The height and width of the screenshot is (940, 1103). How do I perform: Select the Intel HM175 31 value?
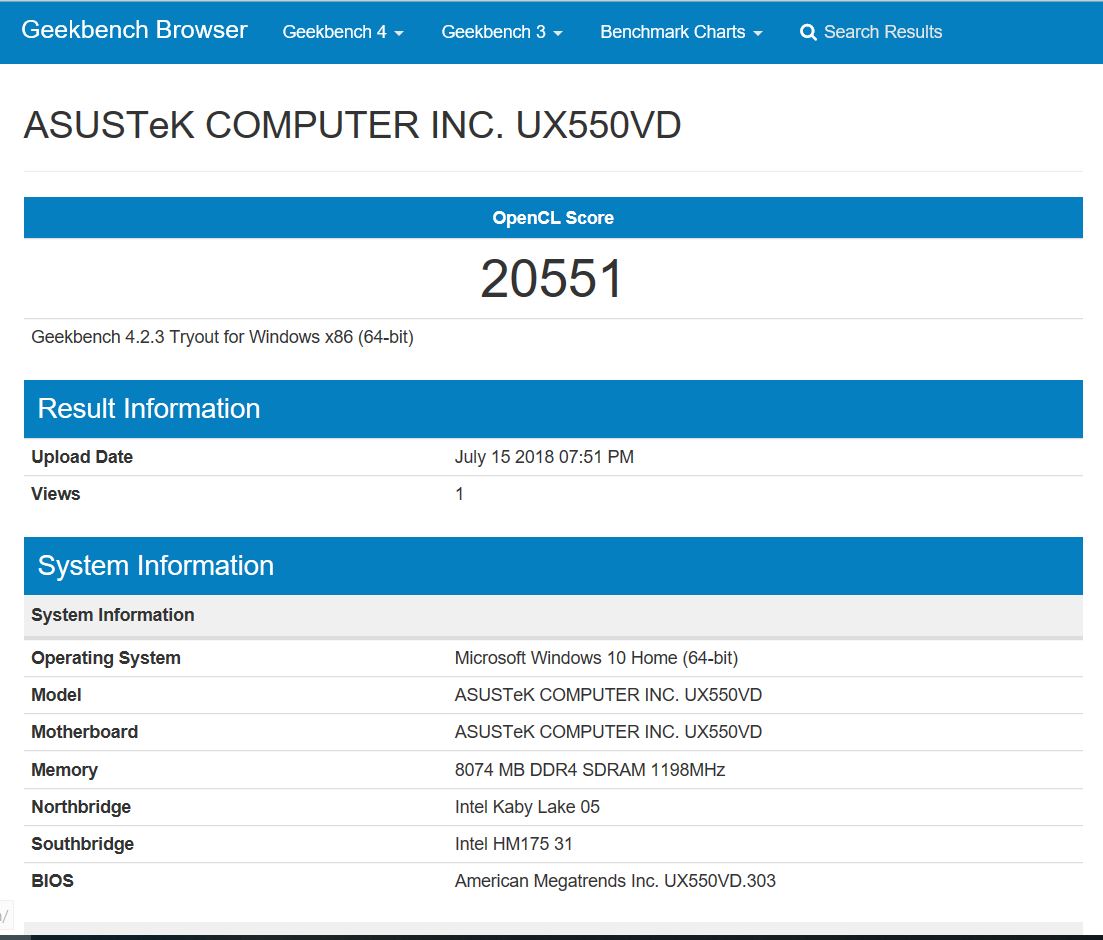[514, 844]
